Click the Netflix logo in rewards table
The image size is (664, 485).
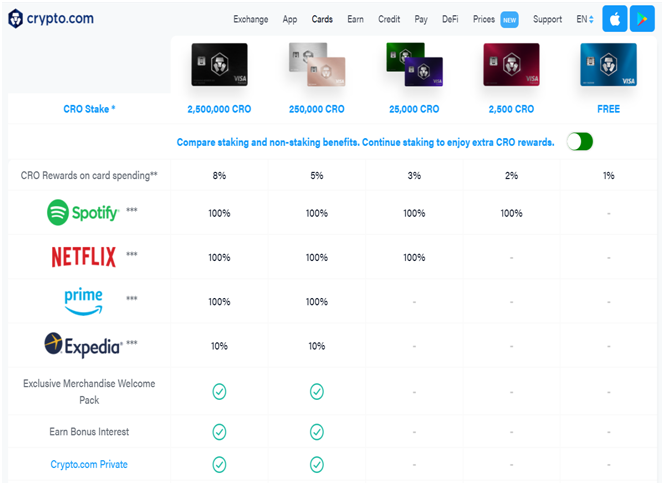pyautogui.click(x=83, y=257)
